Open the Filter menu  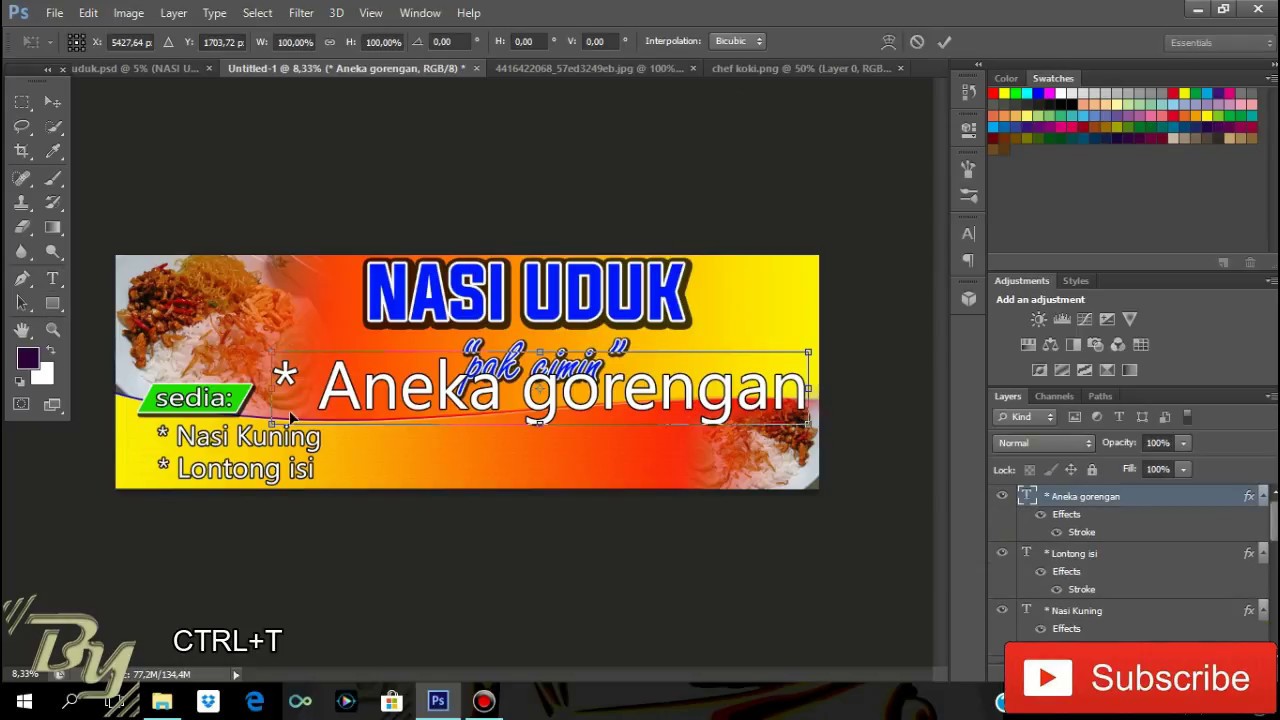(301, 13)
